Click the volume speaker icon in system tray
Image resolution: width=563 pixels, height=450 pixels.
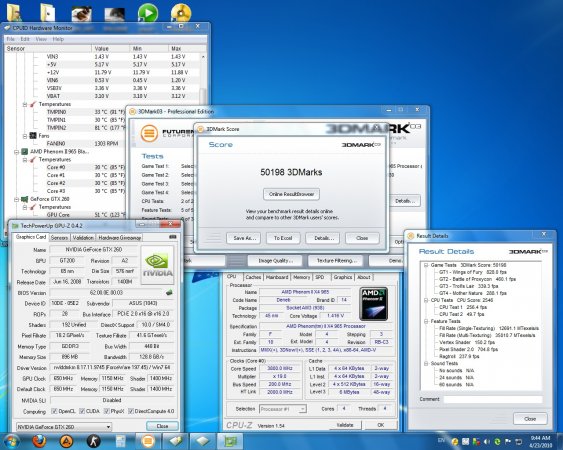tap(487, 442)
